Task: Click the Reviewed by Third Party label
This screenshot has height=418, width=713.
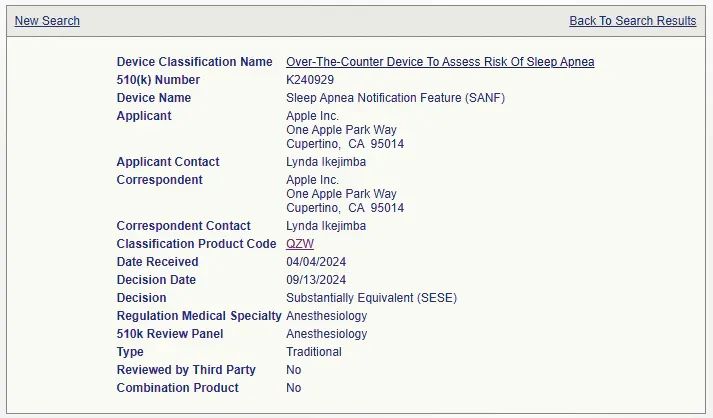Action: [186, 370]
